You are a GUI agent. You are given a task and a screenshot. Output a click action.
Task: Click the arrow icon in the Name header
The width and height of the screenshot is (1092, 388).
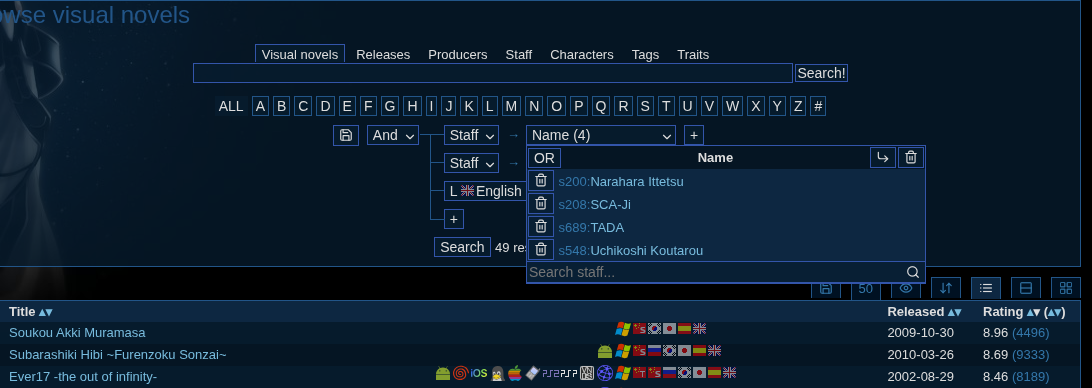pos(882,157)
